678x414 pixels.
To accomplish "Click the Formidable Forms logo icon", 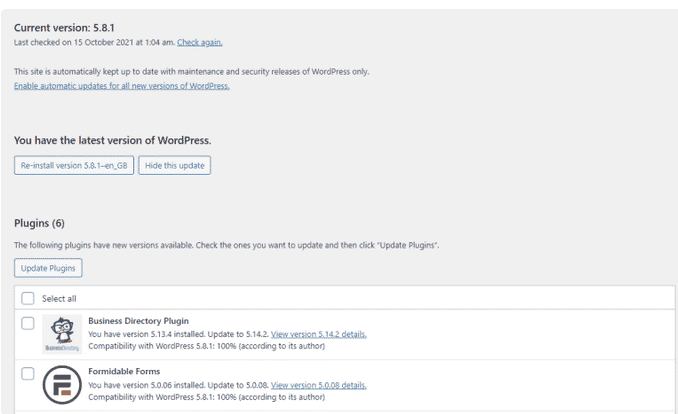I will pyautogui.click(x=62, y=385).
